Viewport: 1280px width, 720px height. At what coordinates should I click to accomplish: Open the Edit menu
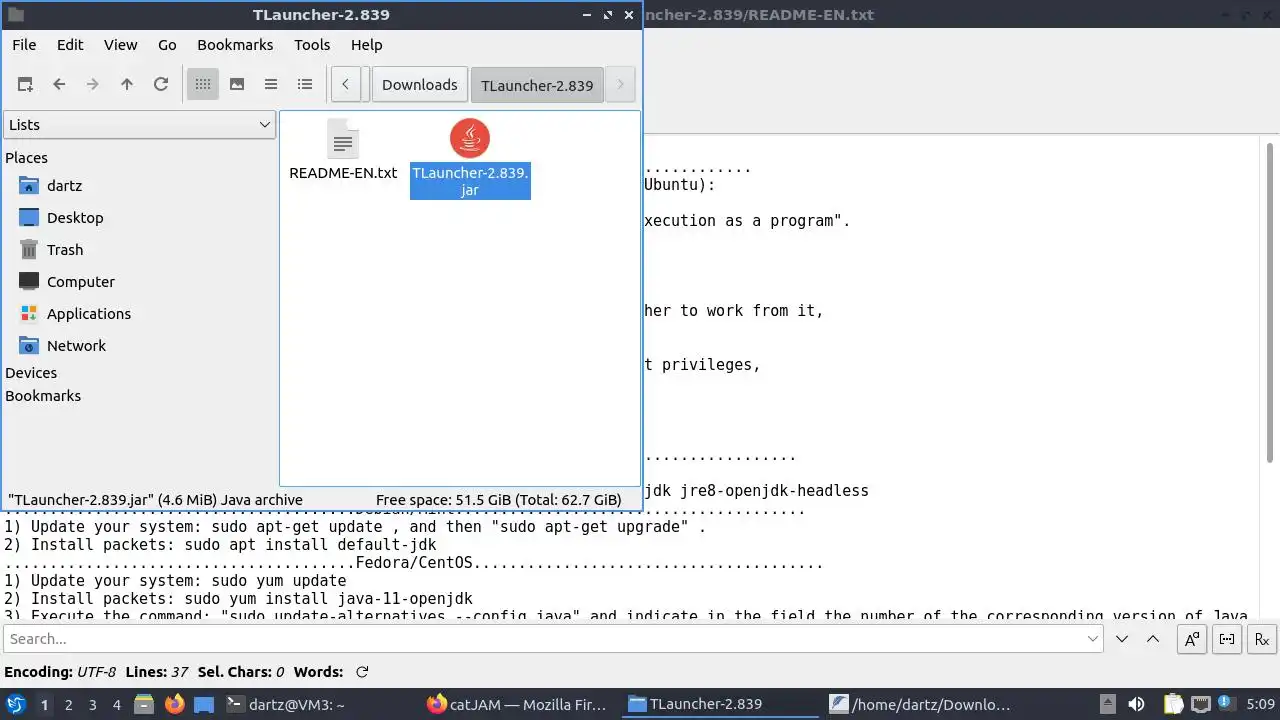[70, 45]
